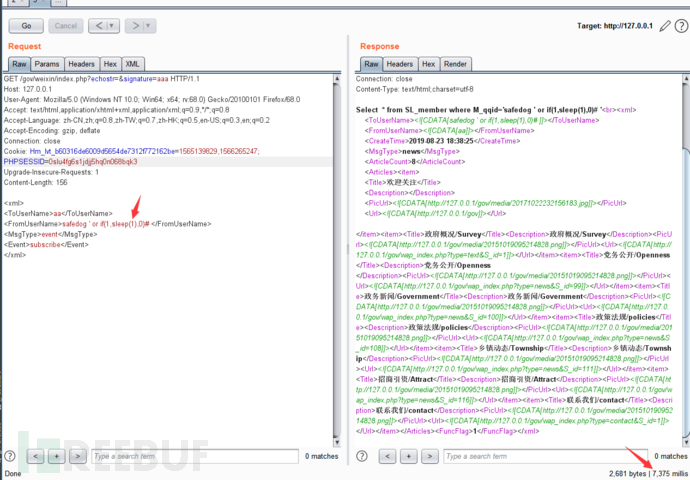
Task: Switch to Request Headers tab
Action: (81, 64)
